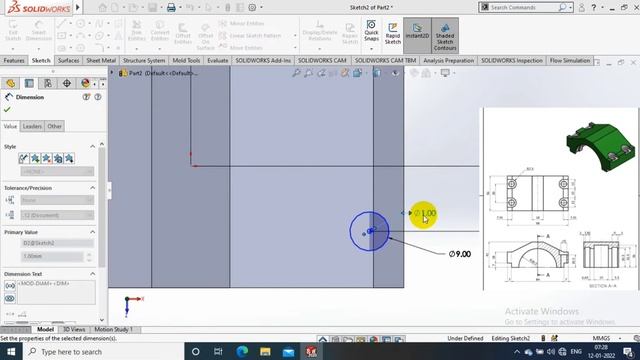Viewport: 640px width, 360px height.
Task: Click the primary value 1.00mm field
Action: [x=52, y=256]
